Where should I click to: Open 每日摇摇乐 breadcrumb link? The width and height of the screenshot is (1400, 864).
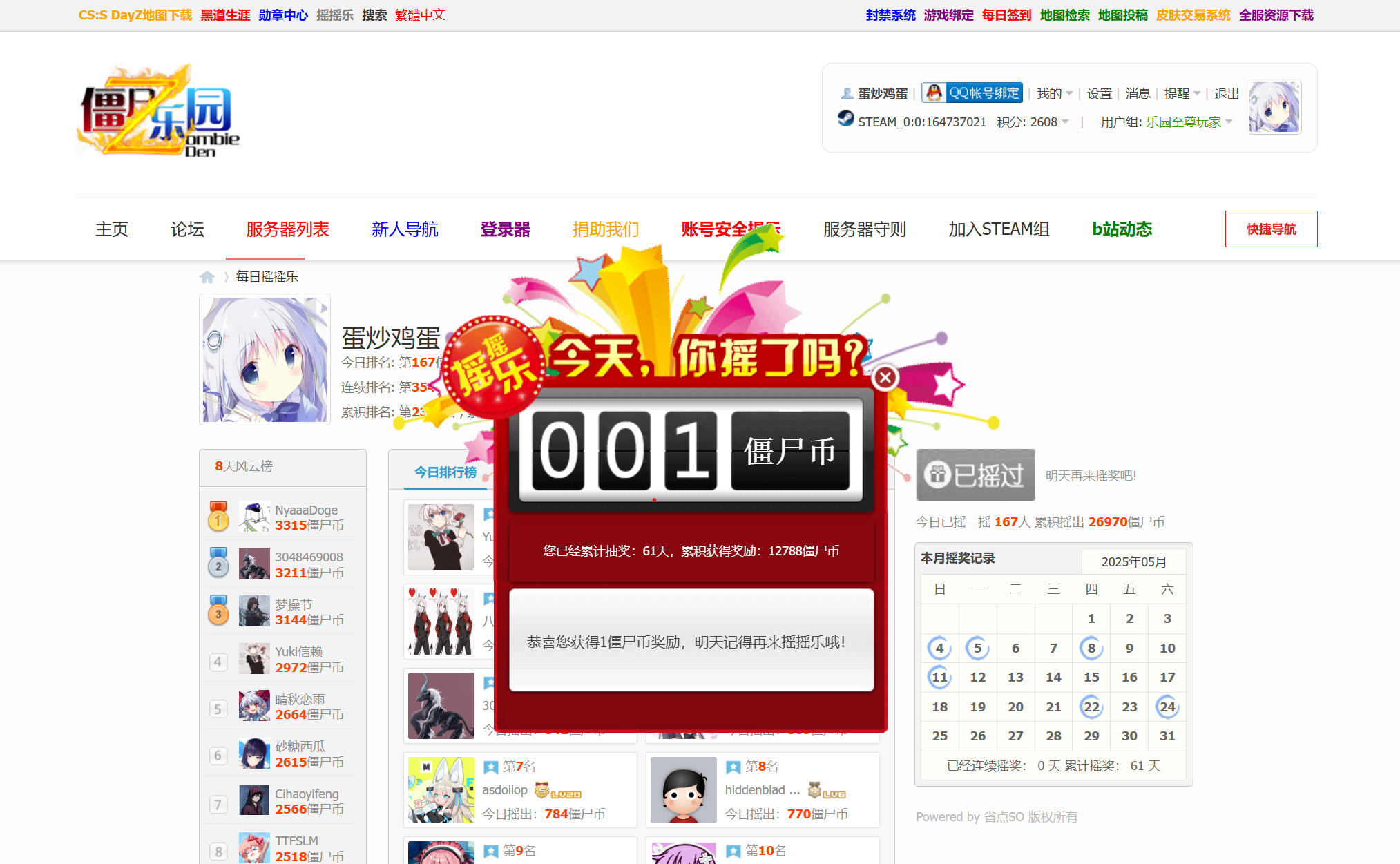tap(267, 277)
